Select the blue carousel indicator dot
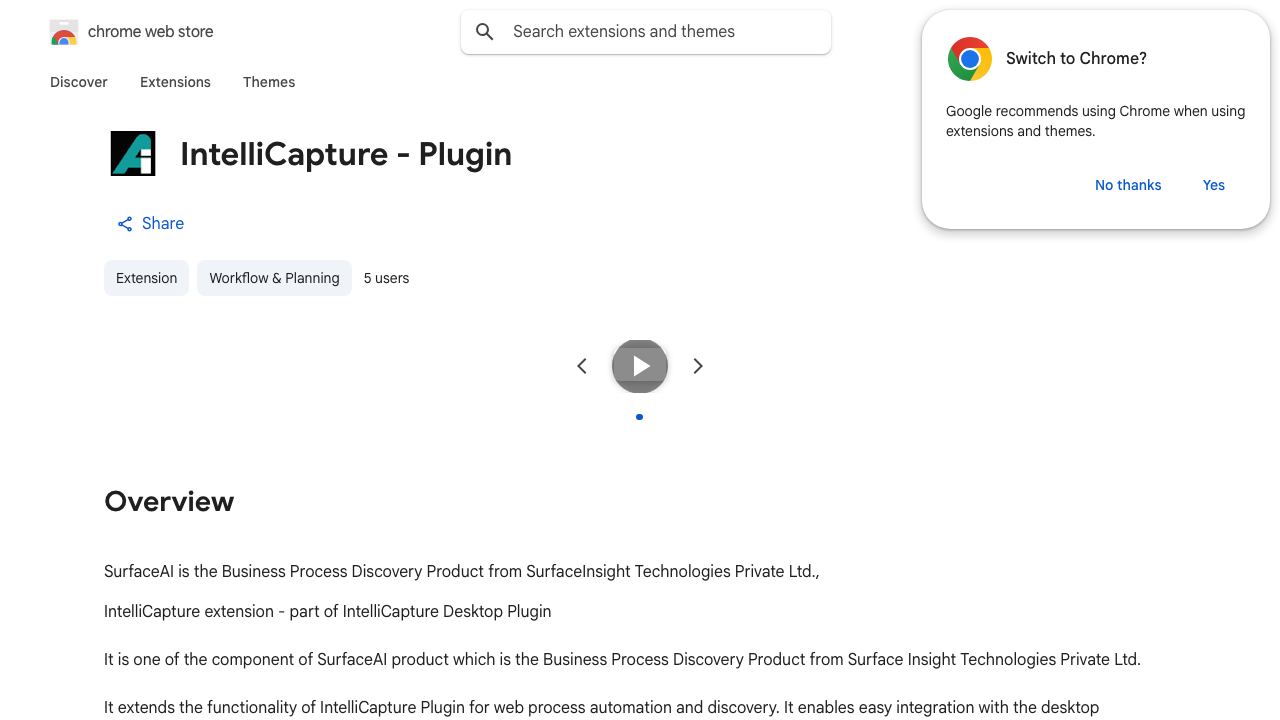 click(x=640, y=417)
